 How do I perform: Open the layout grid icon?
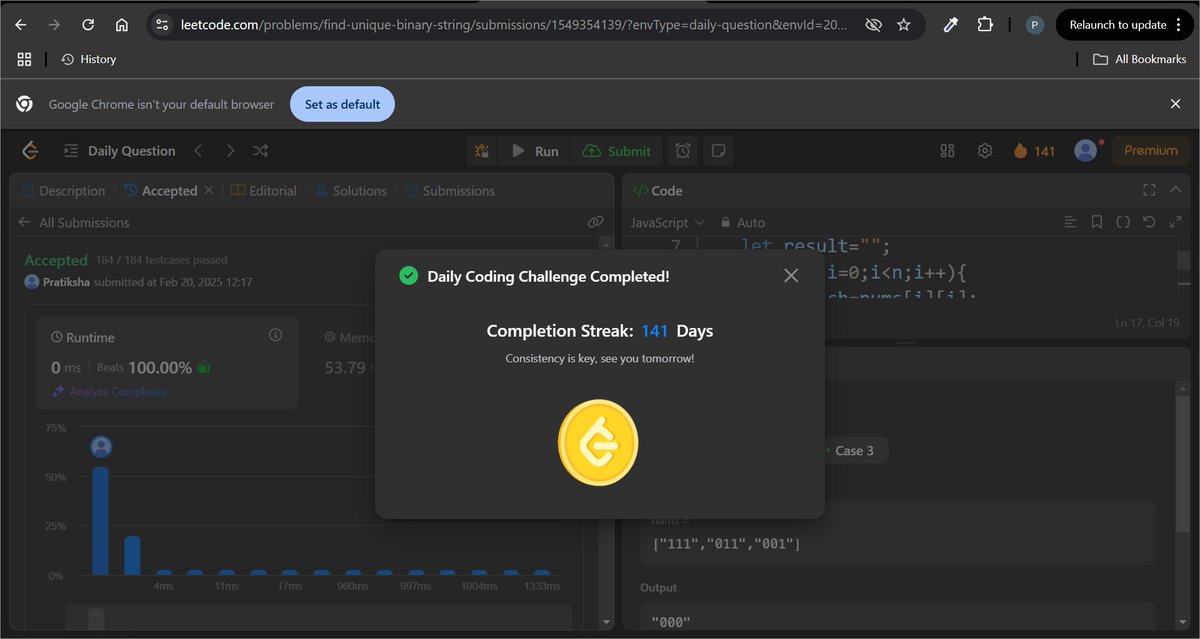tap(948, 151)
